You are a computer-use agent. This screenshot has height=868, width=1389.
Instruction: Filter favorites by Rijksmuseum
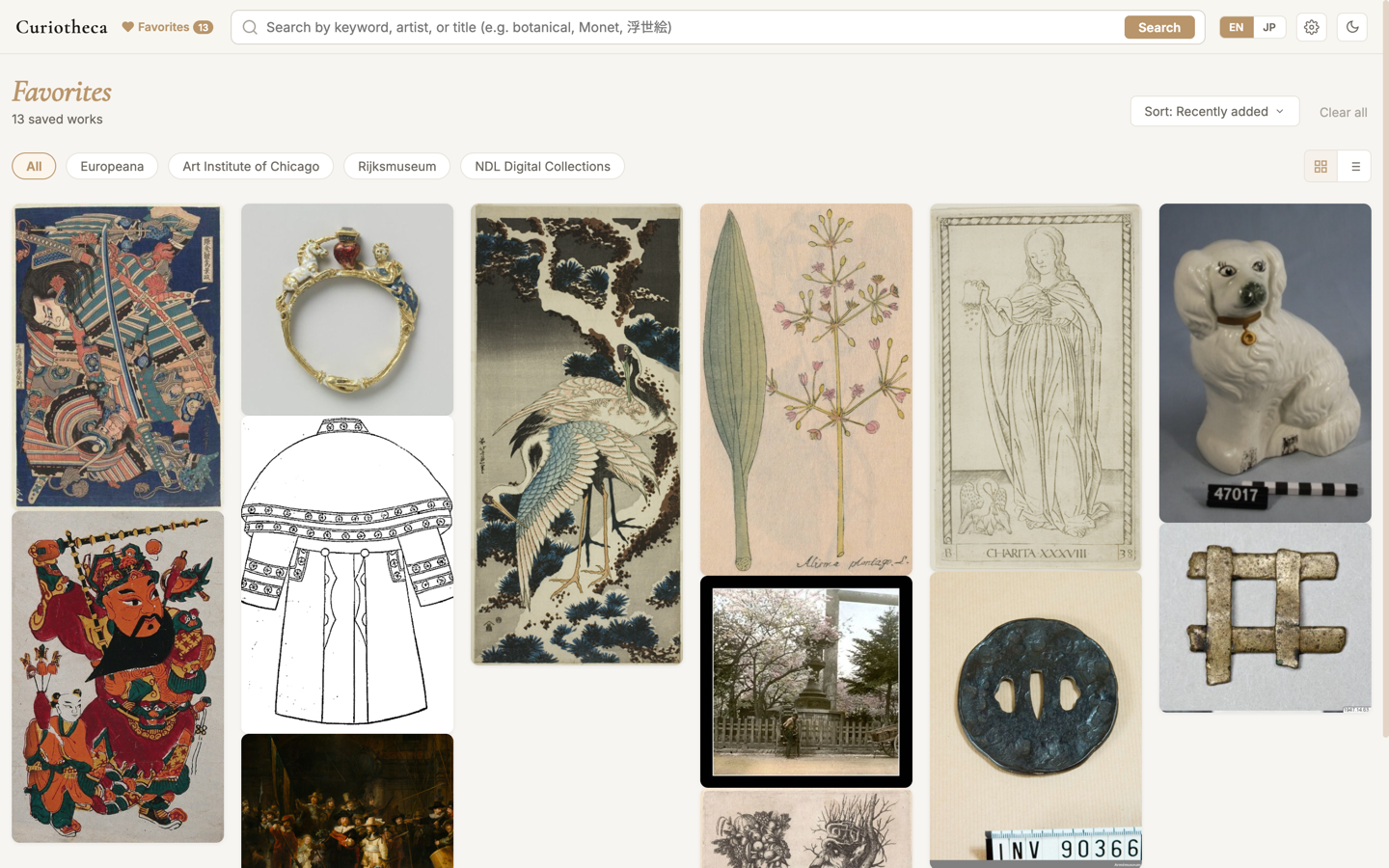click(x=396, y=166)
